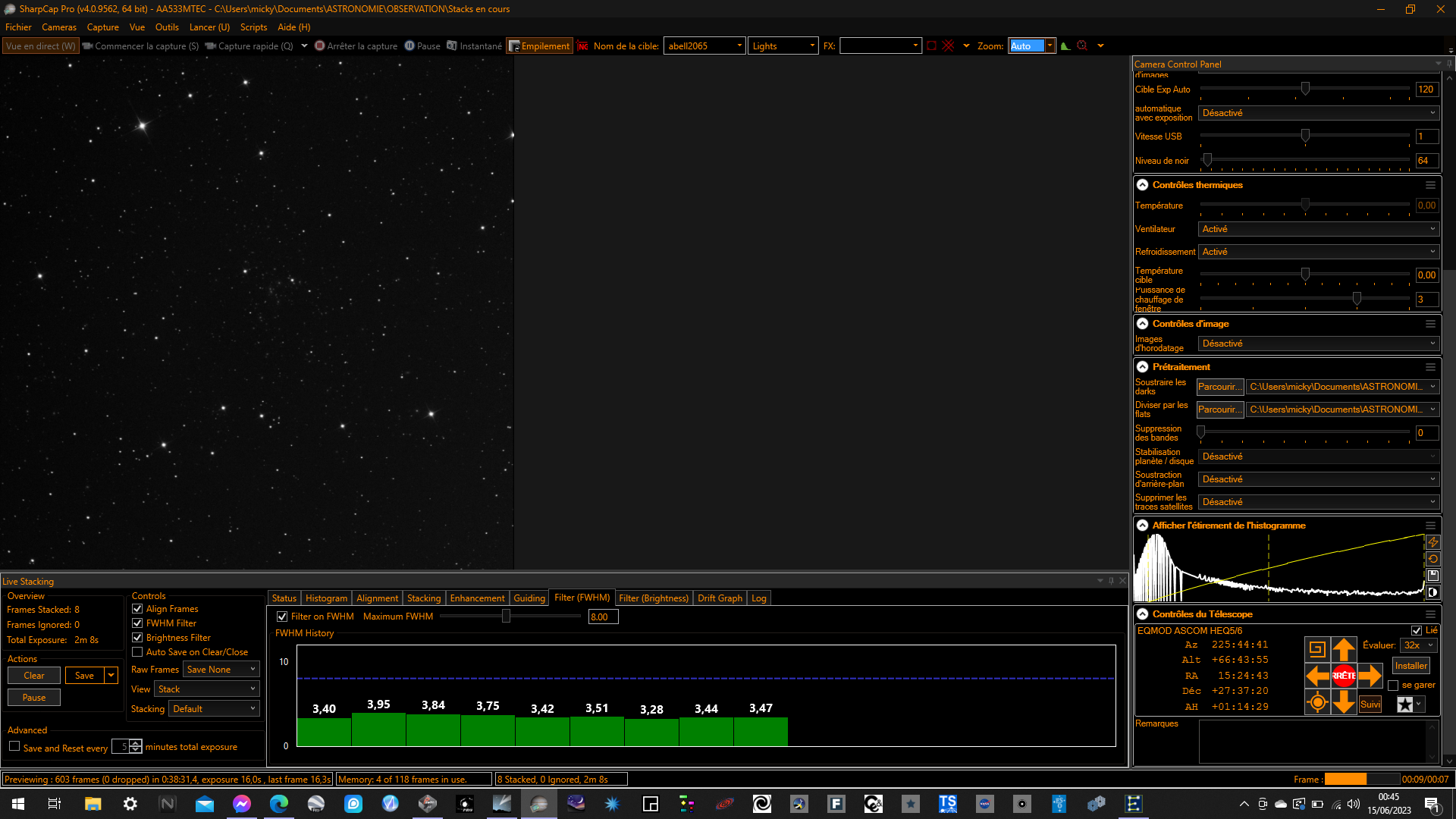Click the red reticule crosshair icon
The width and height of the screenshot is (1456, 819).
tap(948, 45)
